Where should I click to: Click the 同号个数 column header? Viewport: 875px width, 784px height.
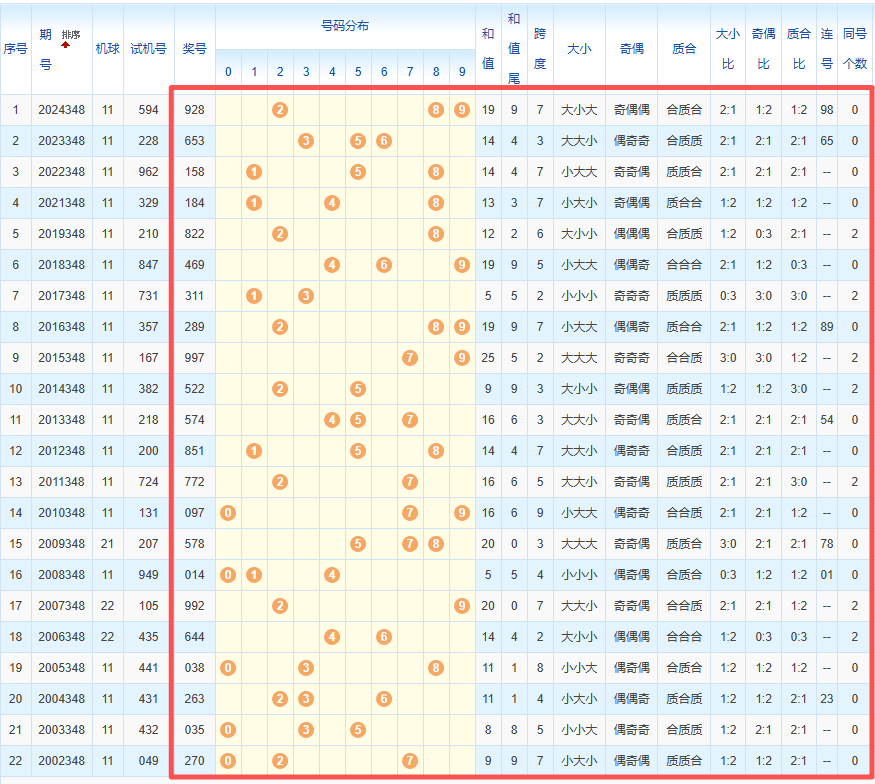click(855, 47)
